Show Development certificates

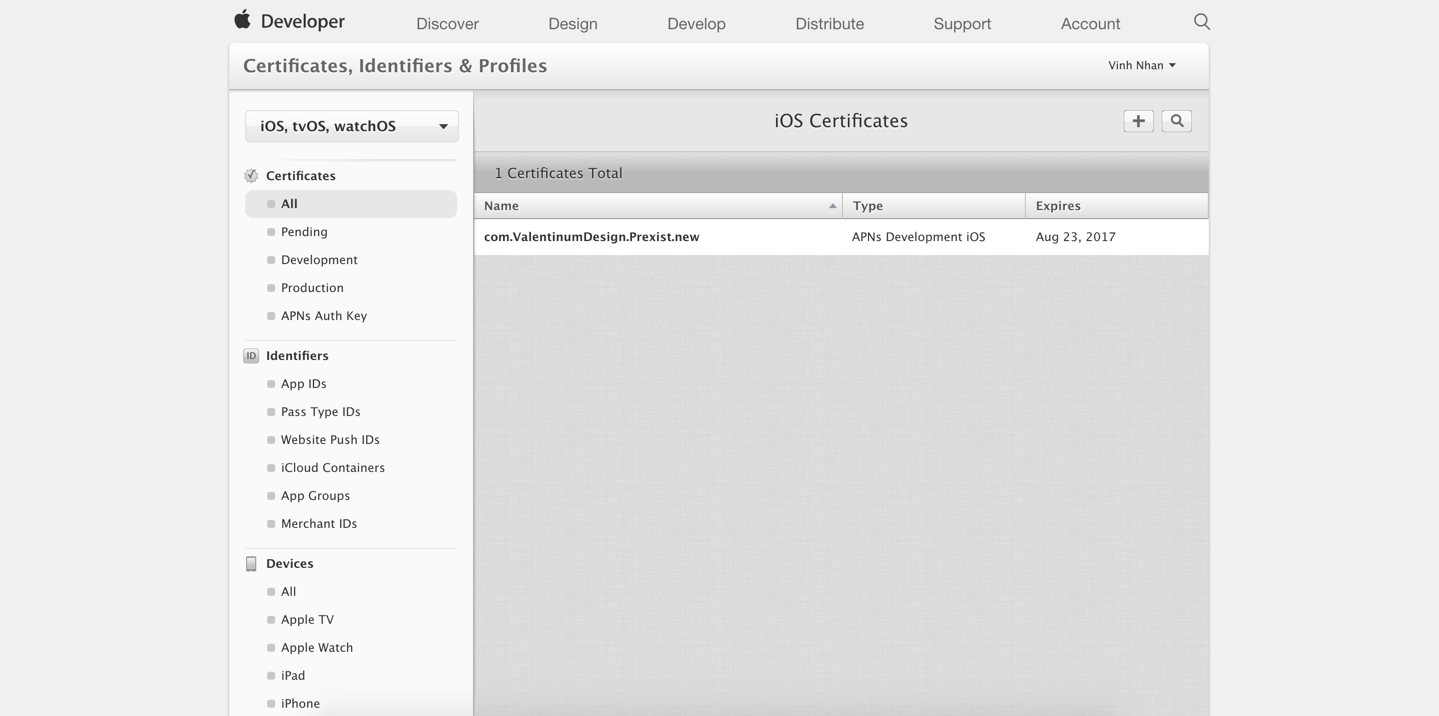[x=319, y=260]
